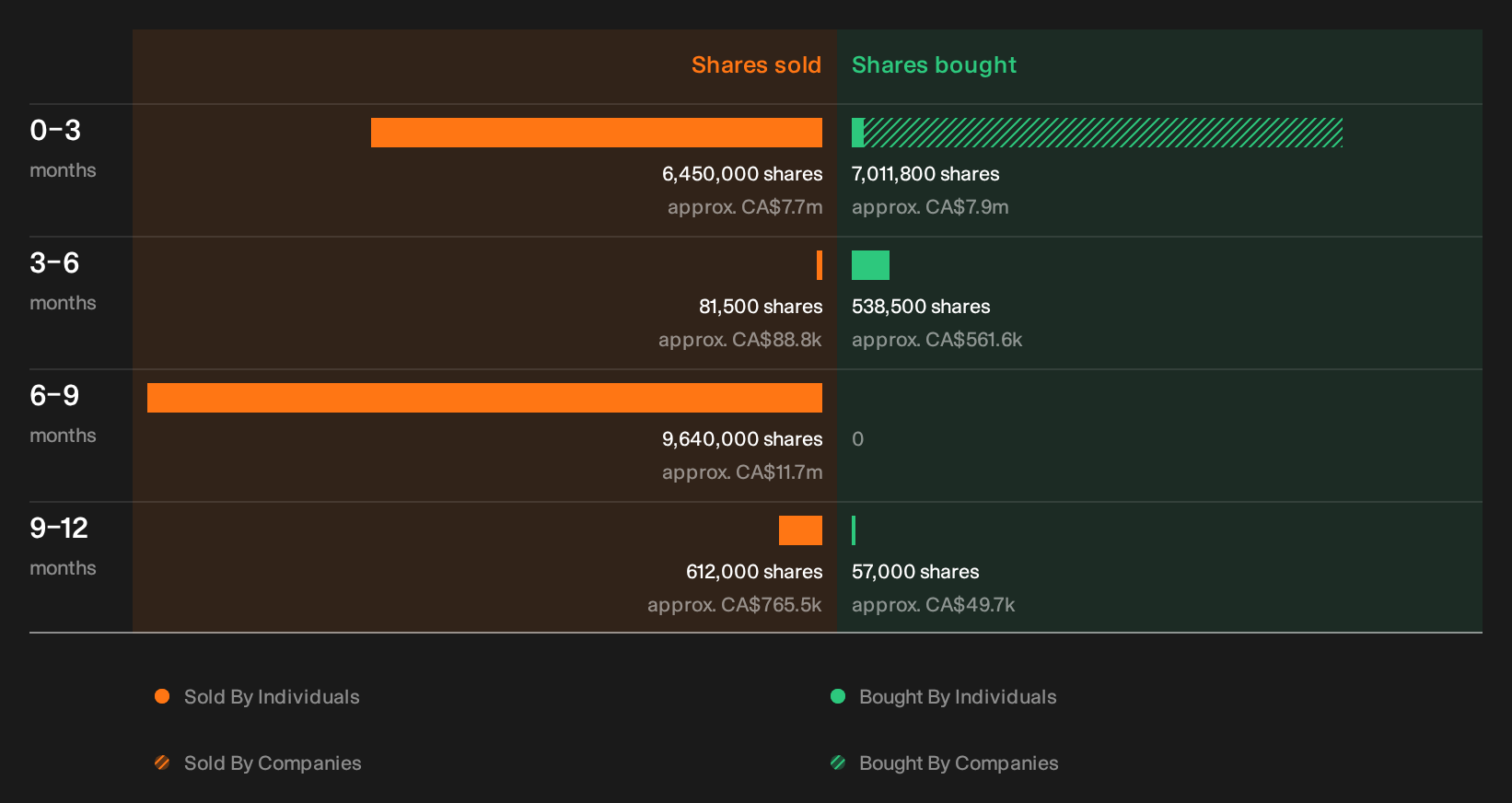Select the 0-3 months orange sold bar
Screen dimensions: 1512x803
pos(597,133)
